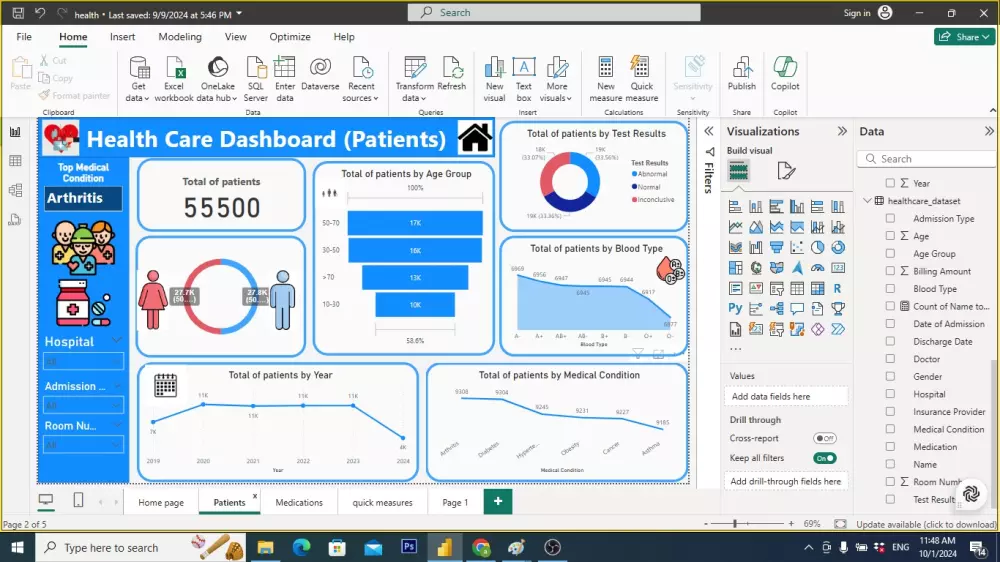1000x562 pixels.
Task: Choose the Area chart visual icon
Action: point(756,227)
